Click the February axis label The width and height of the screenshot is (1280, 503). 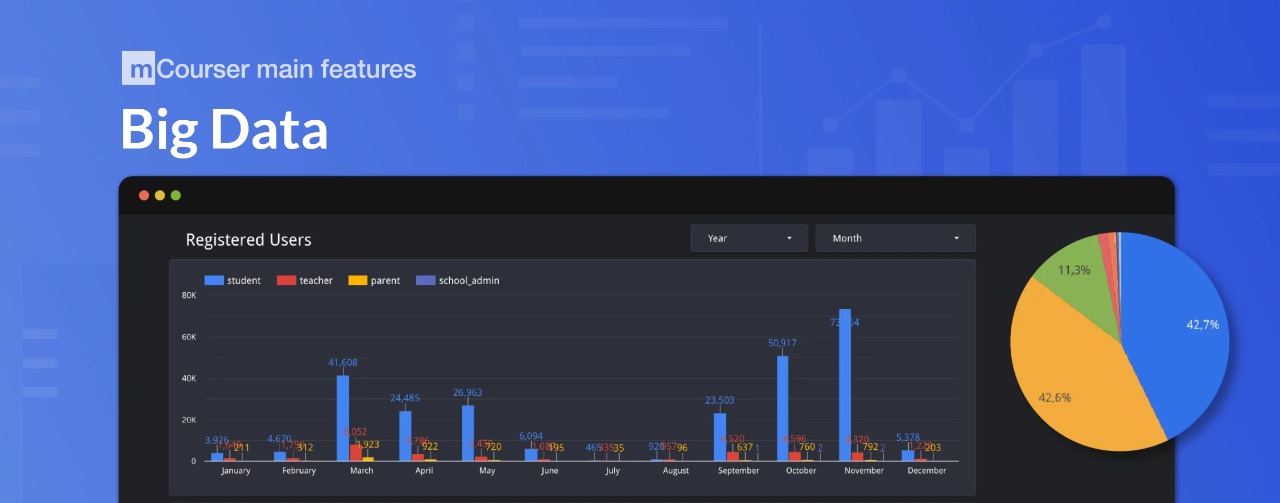tap(299, 471)
